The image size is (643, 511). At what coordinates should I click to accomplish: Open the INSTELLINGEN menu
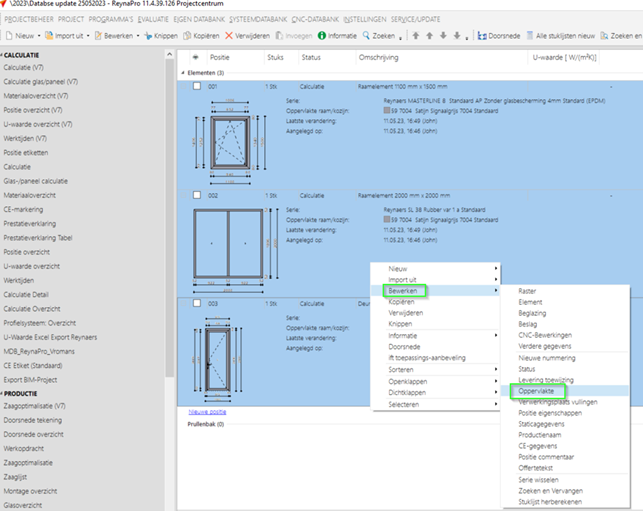coord(365,19)
